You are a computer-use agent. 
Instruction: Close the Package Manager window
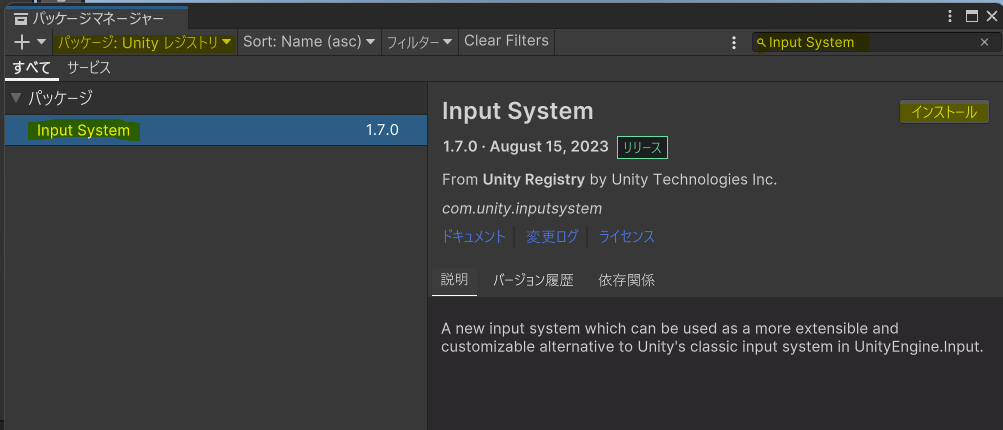(992, 17)
